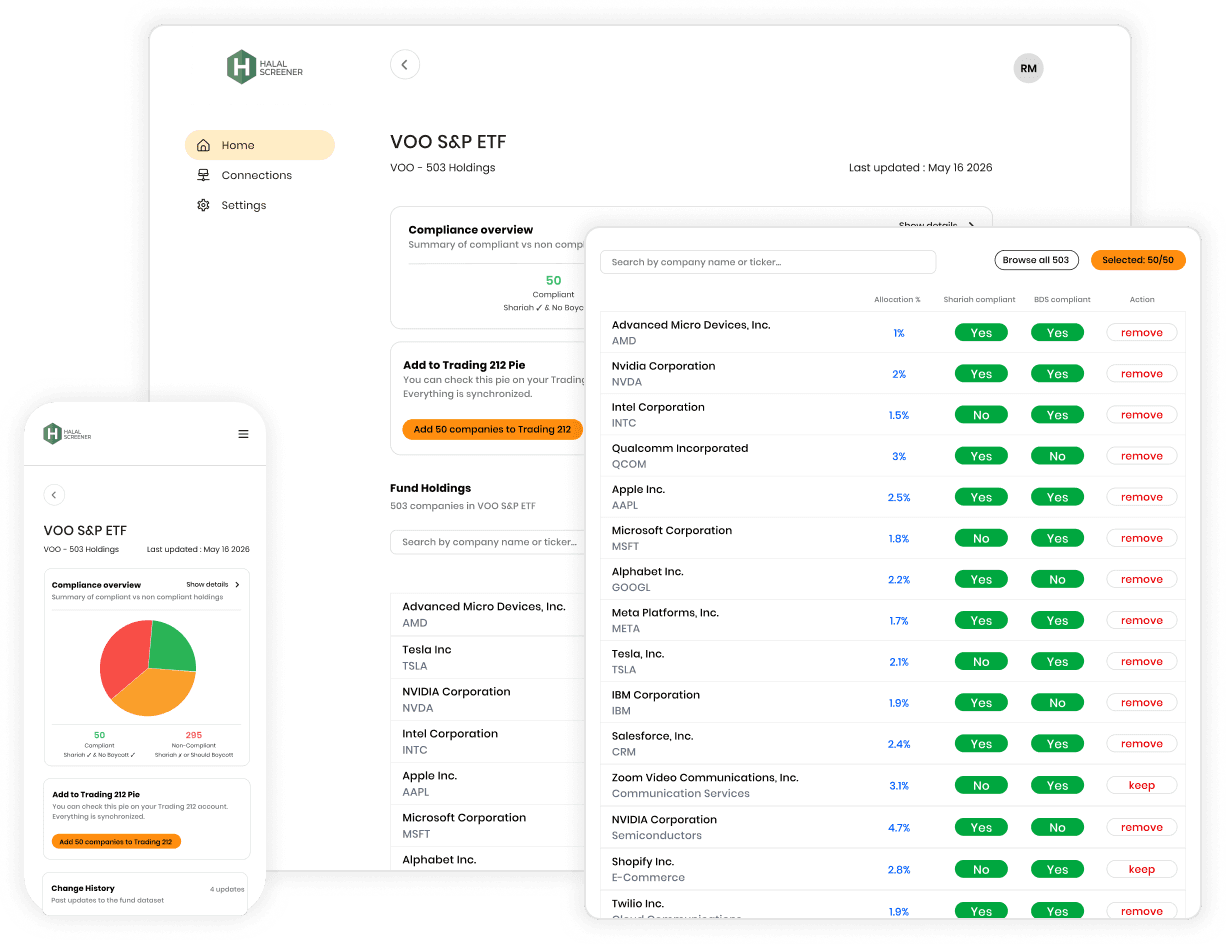Remove Advanced Micro Devices from selection

tap(1141, 333)
